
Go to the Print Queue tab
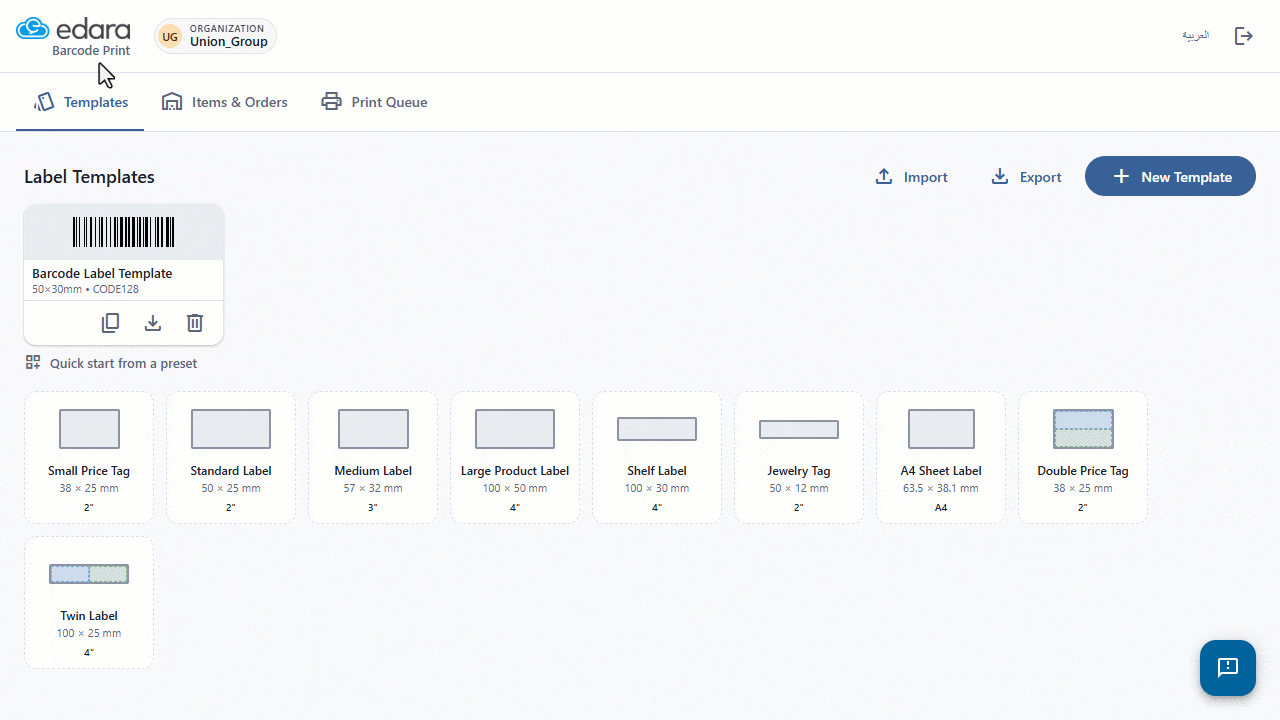point(374,102)
